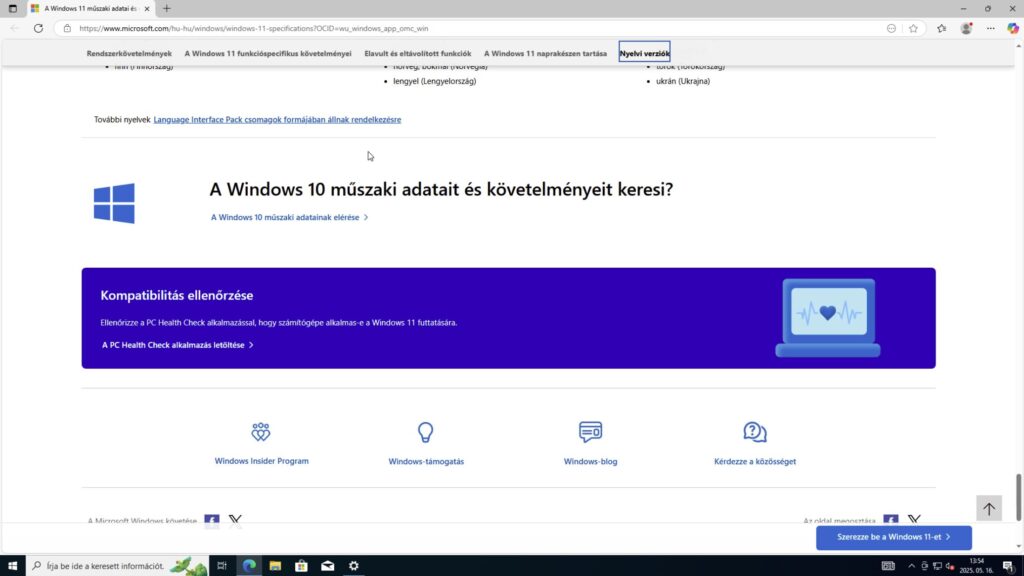Click the heading A Windows 10 műszaki adatait

(441, 189)
